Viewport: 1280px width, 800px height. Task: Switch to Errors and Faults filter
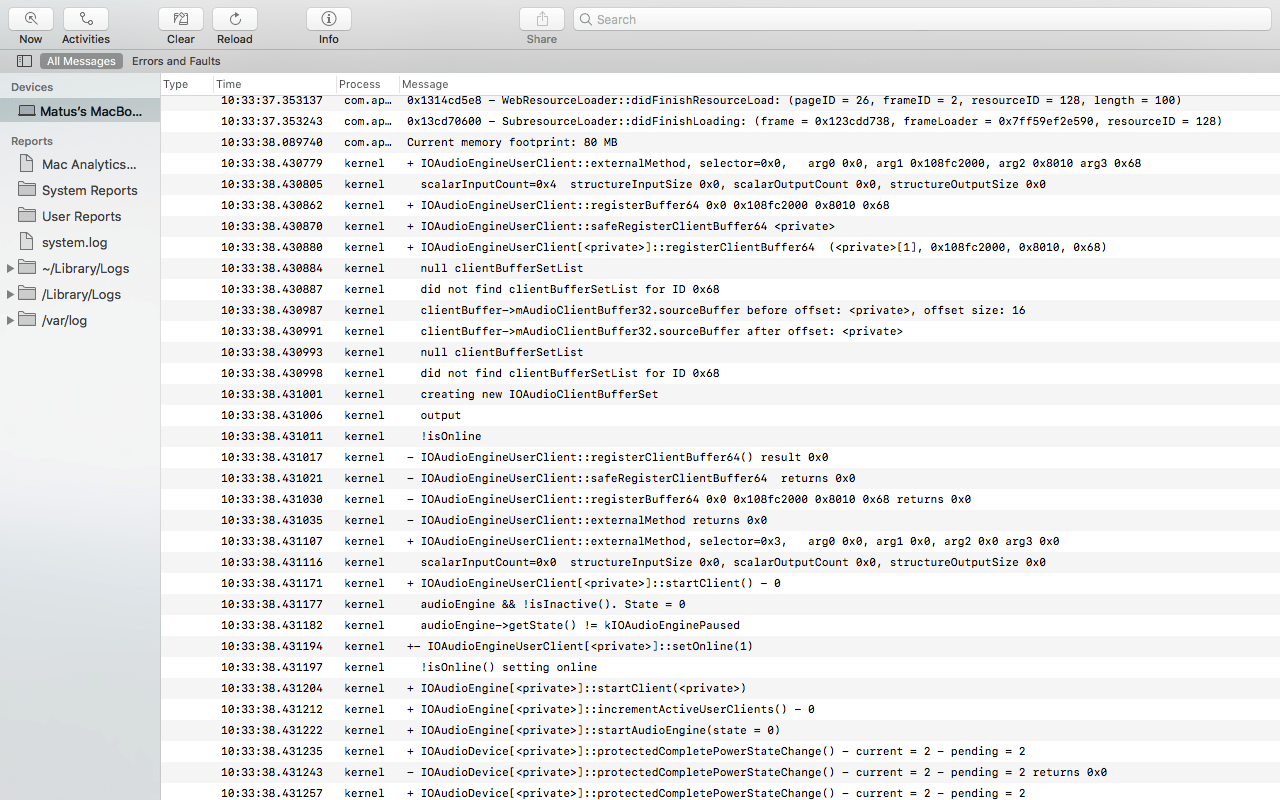click(x=176, y=61)
